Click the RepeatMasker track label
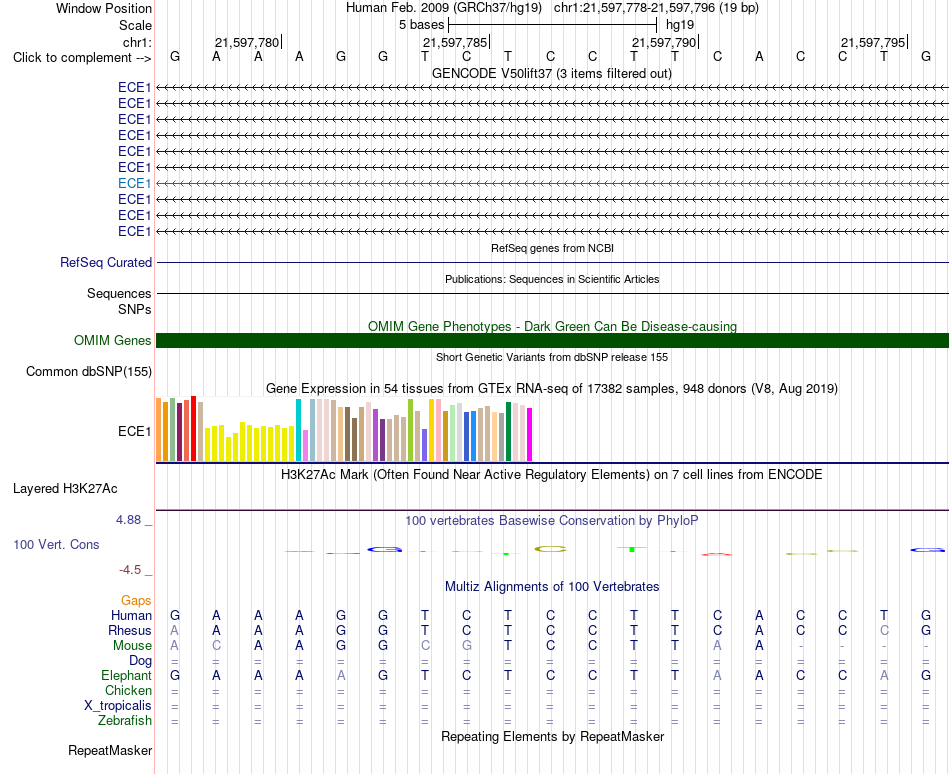Viewport: 950px width, 774px height. click(110, 750)
